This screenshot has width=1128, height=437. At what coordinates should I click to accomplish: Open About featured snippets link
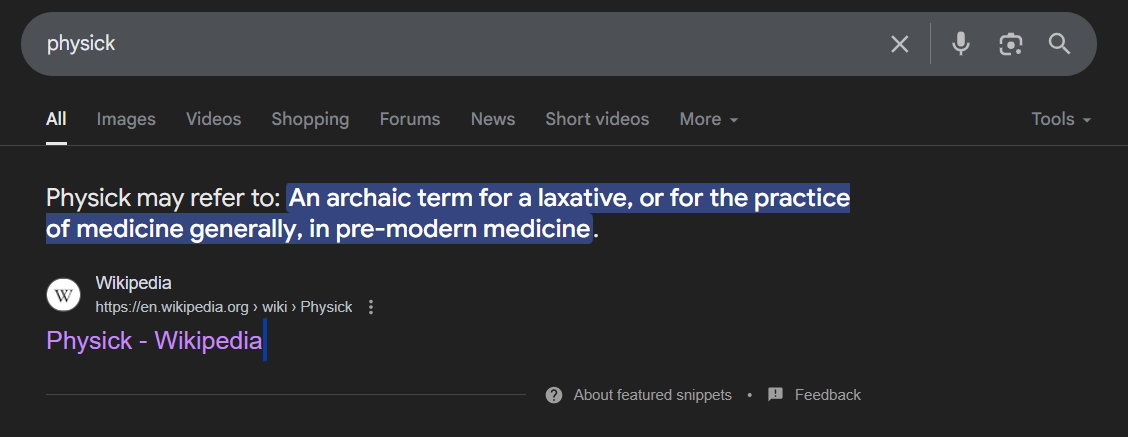pos(652,395)
